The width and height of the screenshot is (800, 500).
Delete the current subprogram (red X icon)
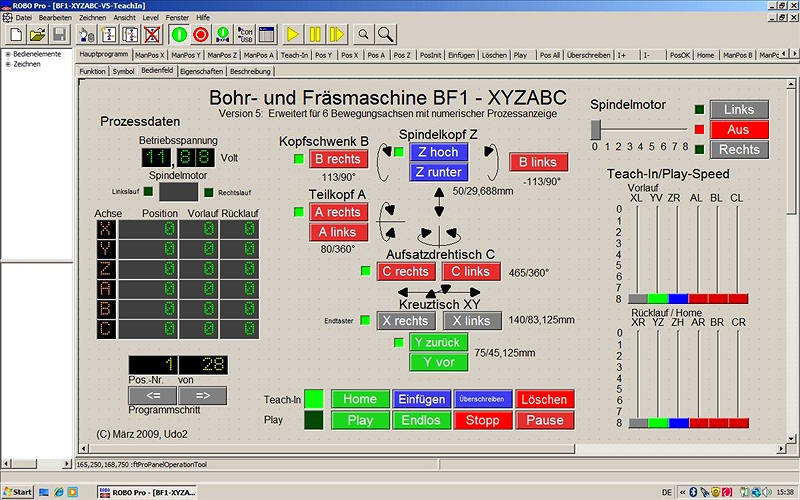tap(152, 35)
